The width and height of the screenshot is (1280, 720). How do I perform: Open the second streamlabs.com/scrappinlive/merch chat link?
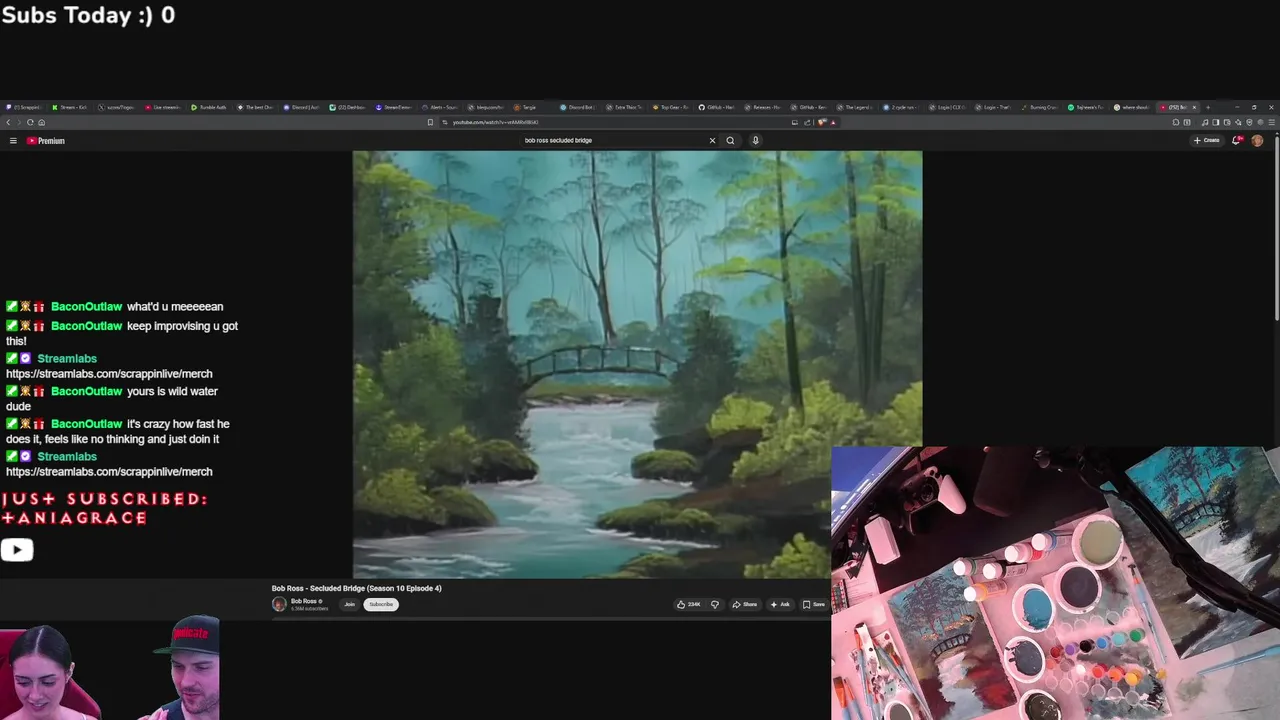click(109, 472)
